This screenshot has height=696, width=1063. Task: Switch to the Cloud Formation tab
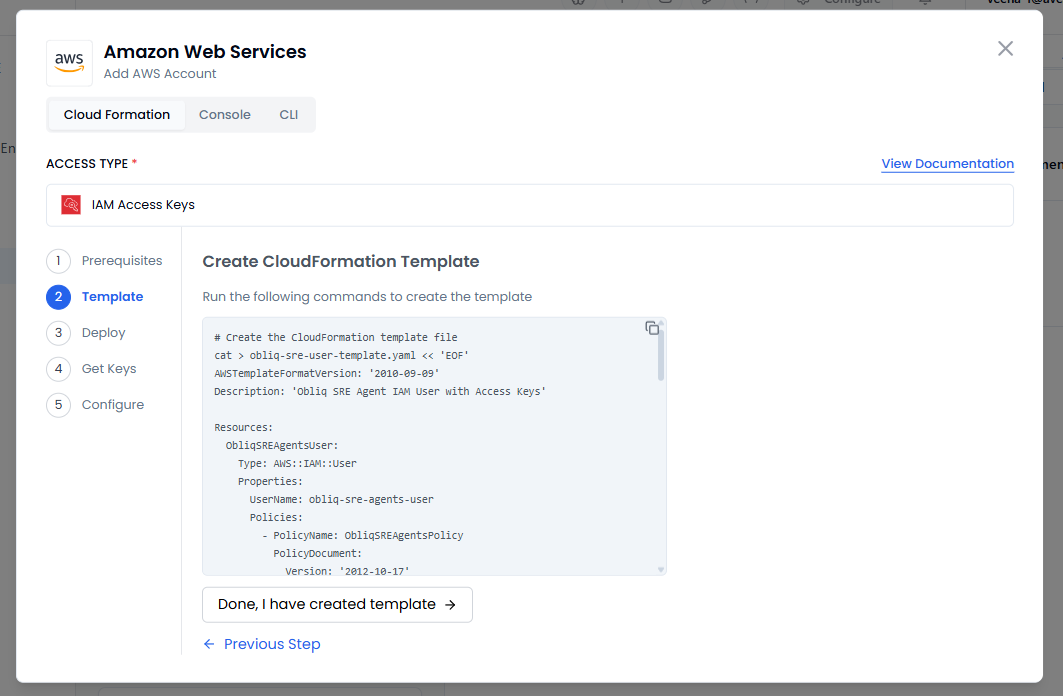click(x=117, y=115)
